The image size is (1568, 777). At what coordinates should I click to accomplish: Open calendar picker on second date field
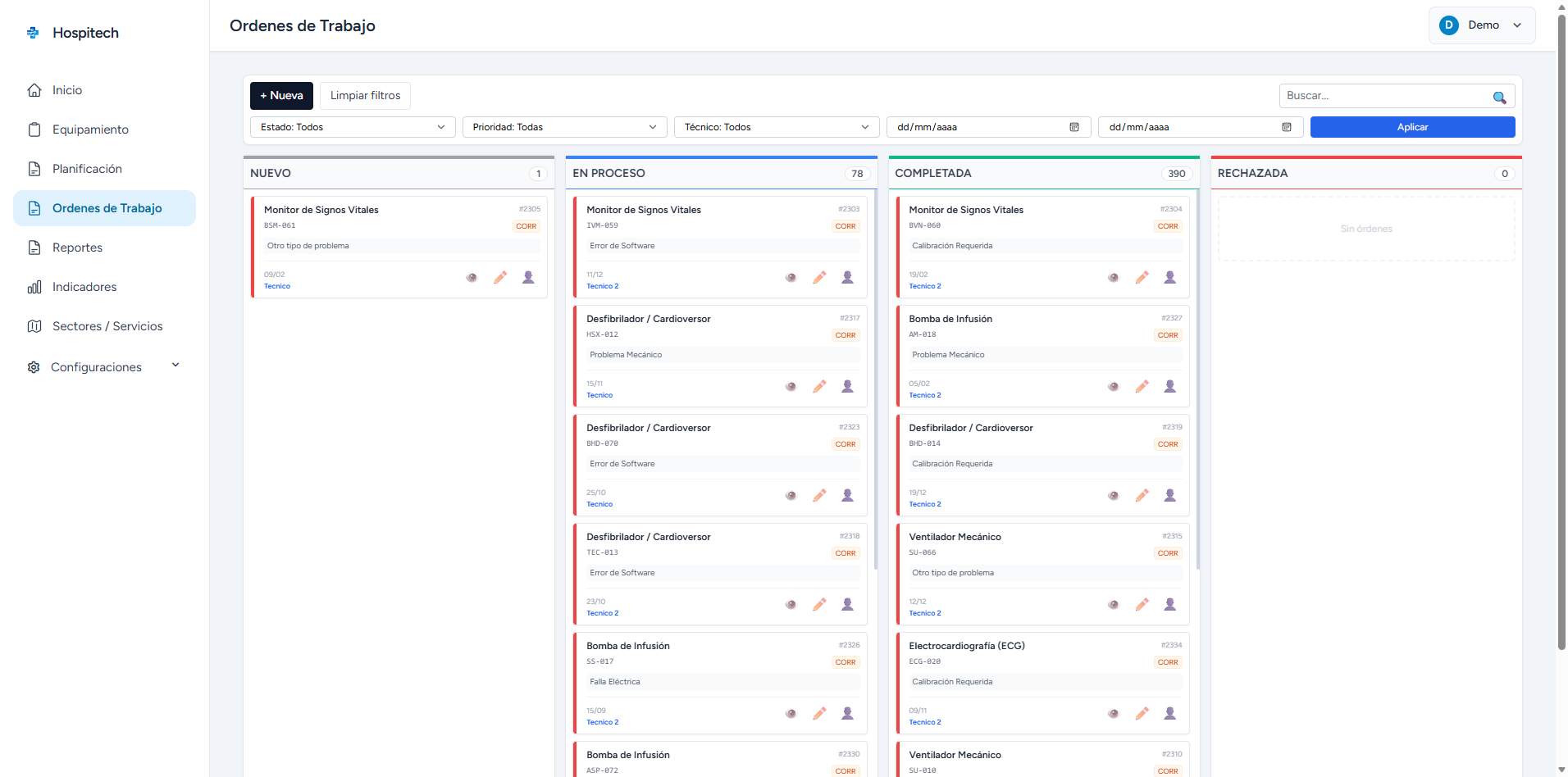(x=1287, y=127)
